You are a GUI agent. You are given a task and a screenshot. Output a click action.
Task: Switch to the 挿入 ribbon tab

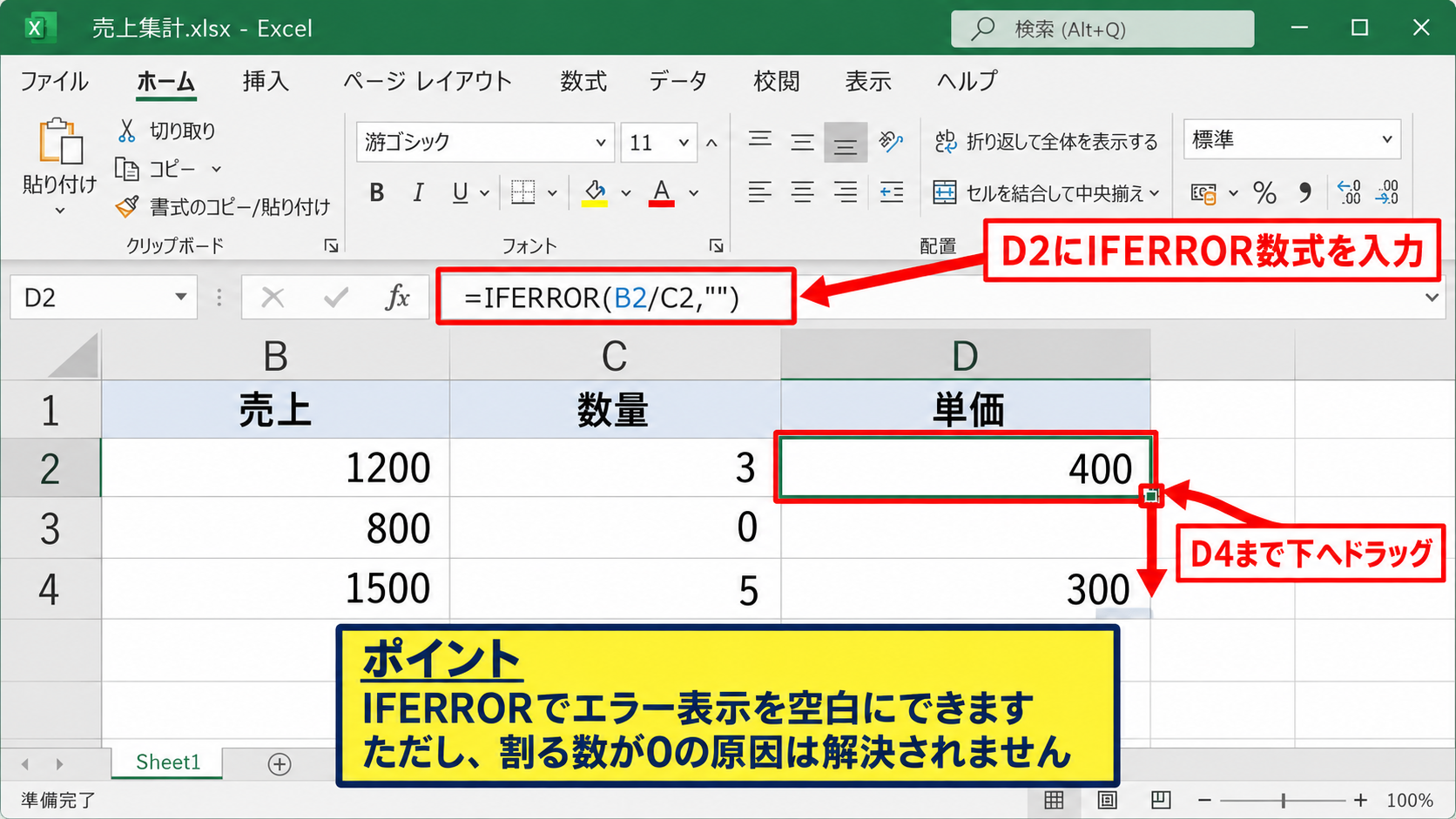pos(266,81)
